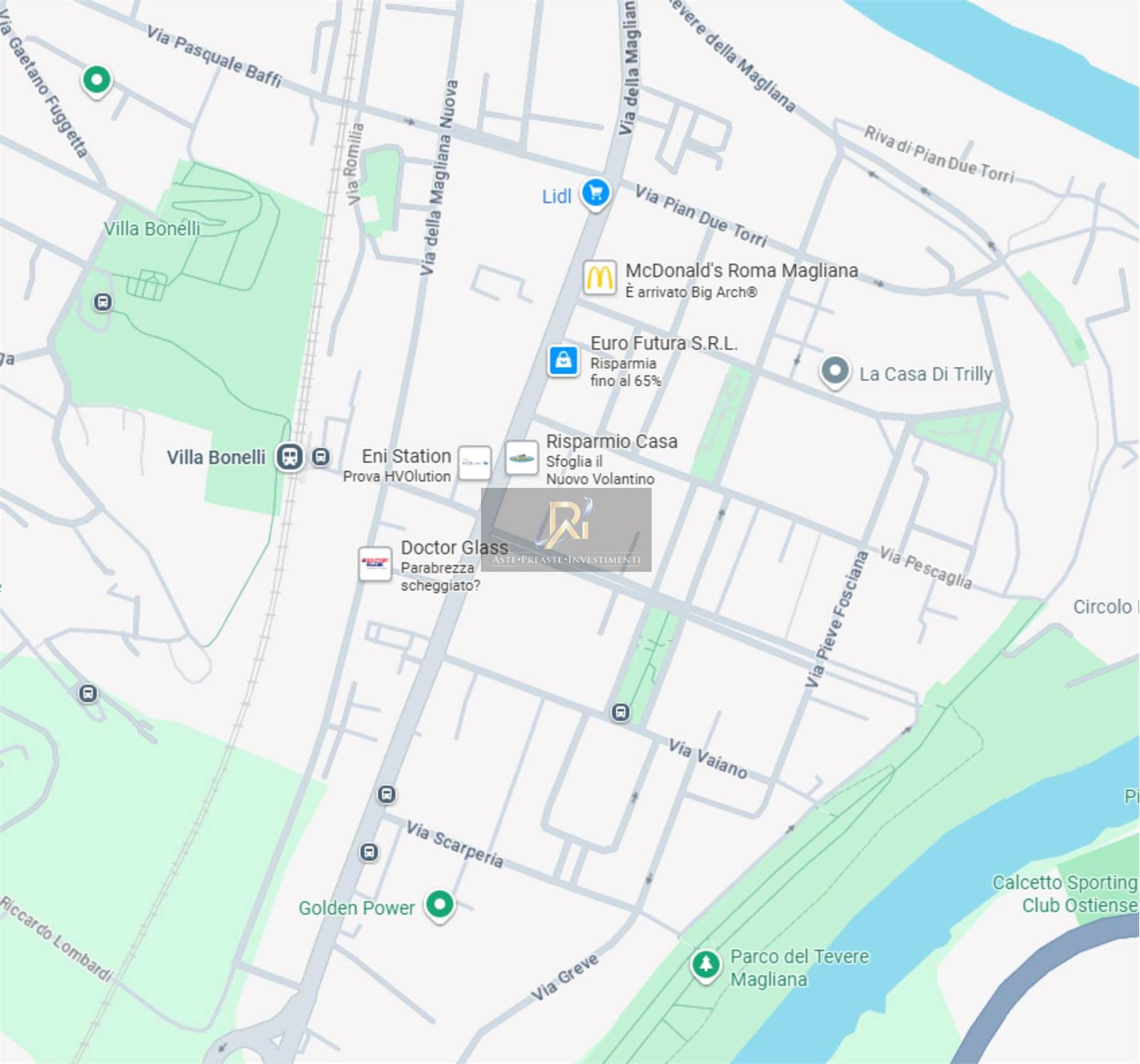This screenshot has width=1140, height=1064.
Task: Click the Risparmio Casa text label
Action: click(611, 442)
